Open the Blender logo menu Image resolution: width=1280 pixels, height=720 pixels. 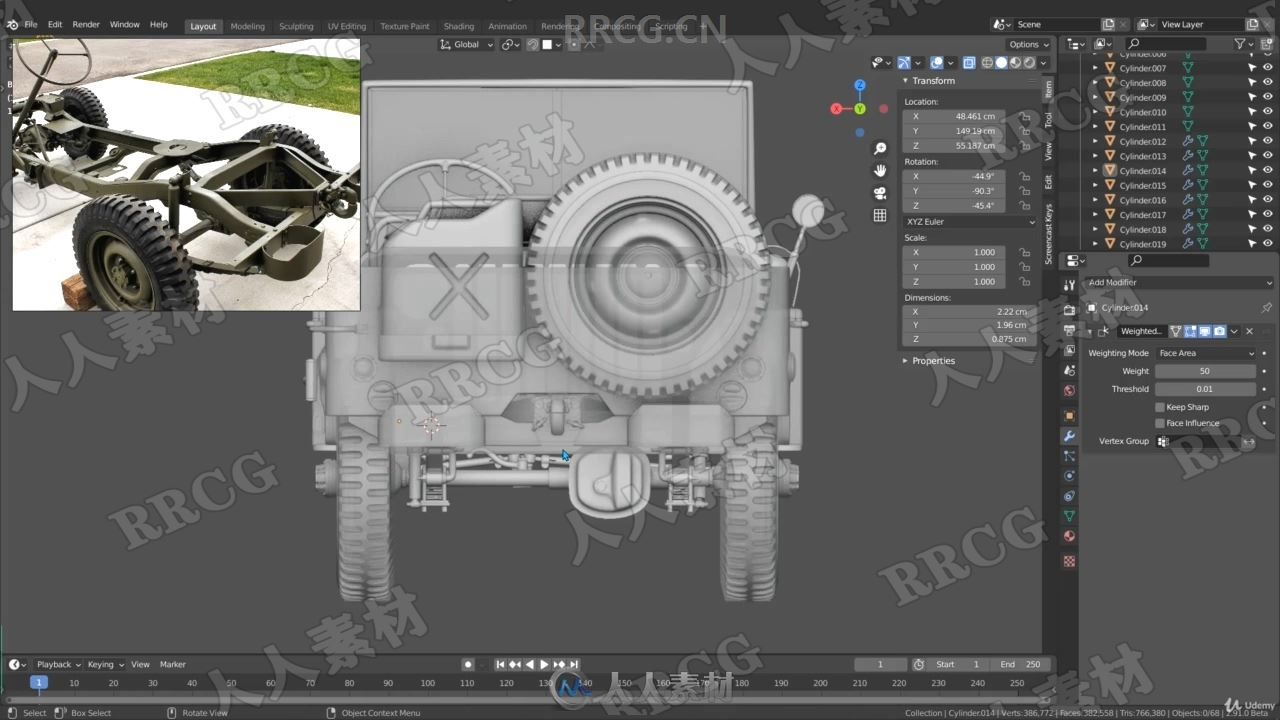[12, 24]
